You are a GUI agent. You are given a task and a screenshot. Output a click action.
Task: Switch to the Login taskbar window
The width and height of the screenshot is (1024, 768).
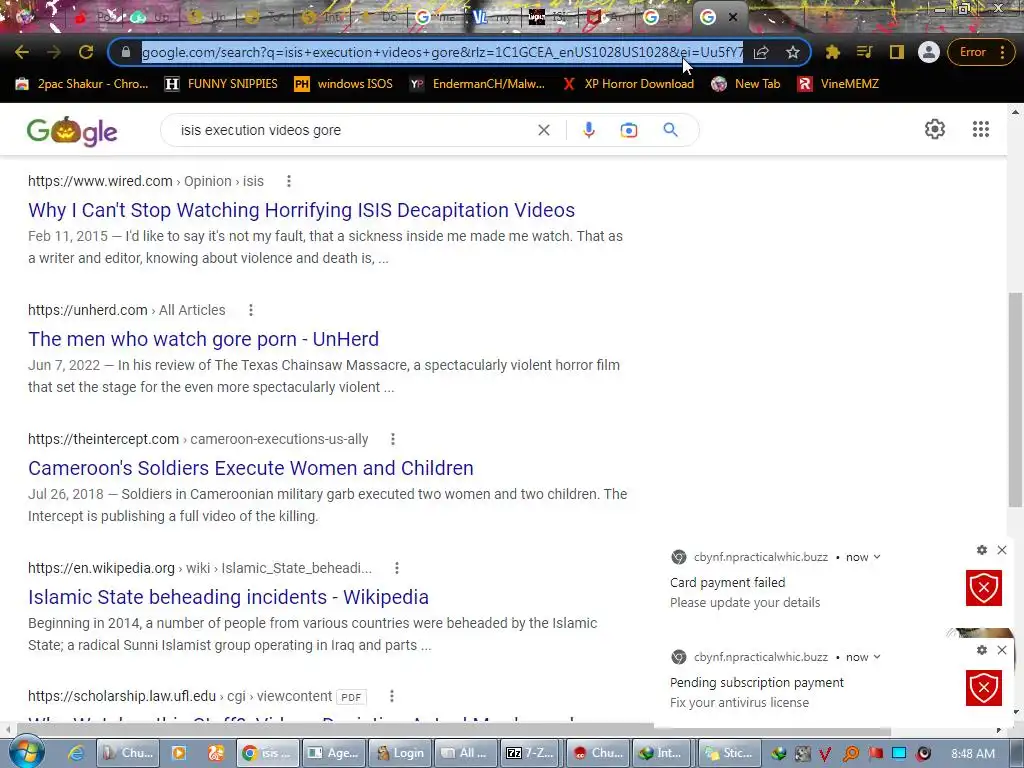(x=400, y=753)
